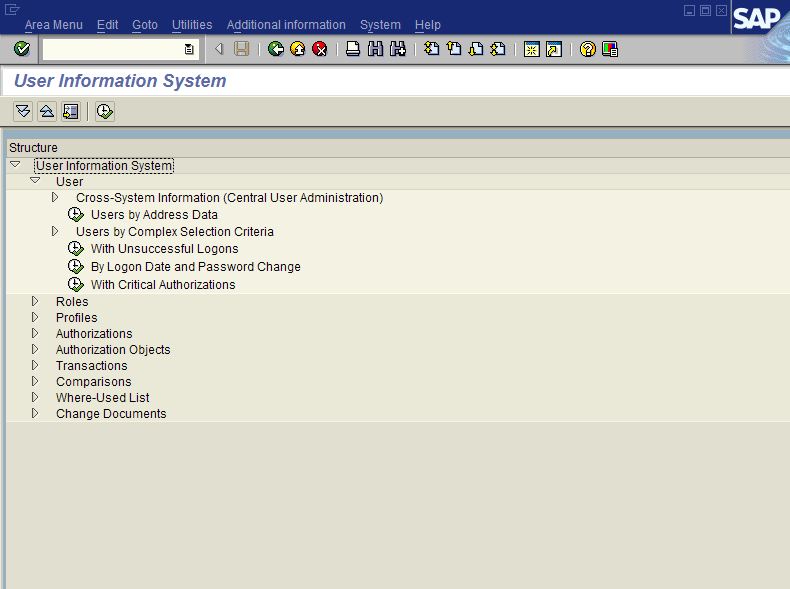Click the green Back arrow icon
Image resolution: width=790 pixels, height=589 pixels.
276,49
